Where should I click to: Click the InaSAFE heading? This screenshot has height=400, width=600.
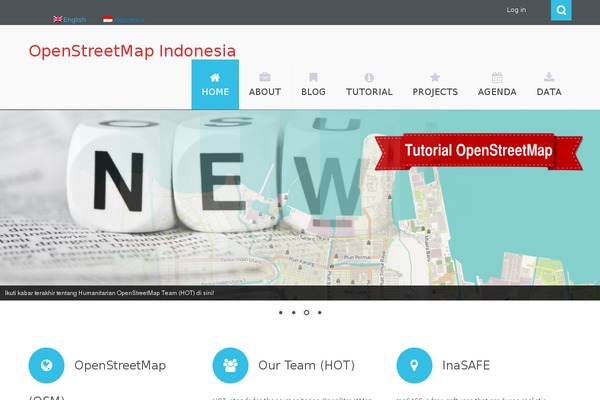pos(466,365)
